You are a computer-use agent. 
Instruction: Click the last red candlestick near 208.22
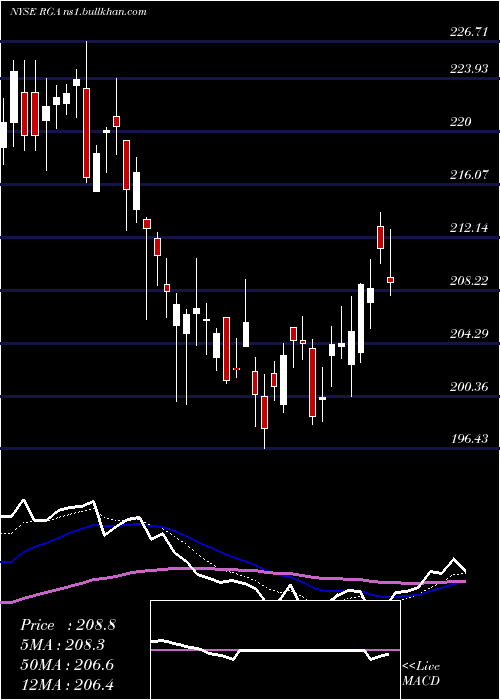[391, 280]
